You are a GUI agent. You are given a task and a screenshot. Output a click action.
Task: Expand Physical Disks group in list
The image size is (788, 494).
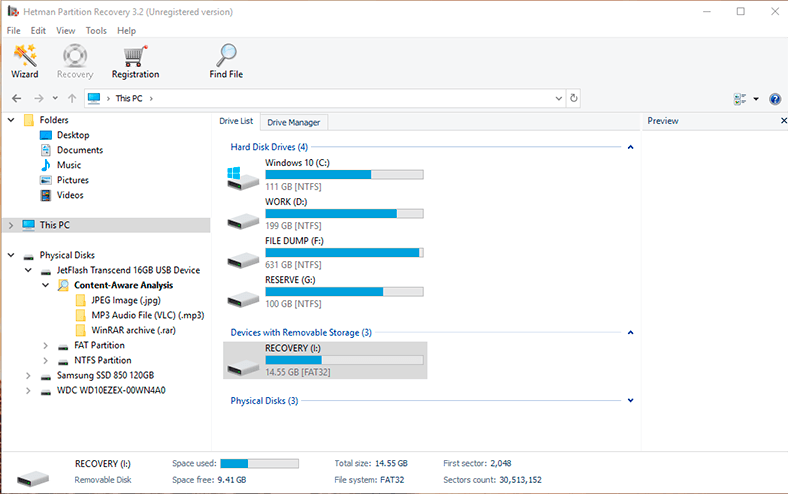[x=630, y=401]
